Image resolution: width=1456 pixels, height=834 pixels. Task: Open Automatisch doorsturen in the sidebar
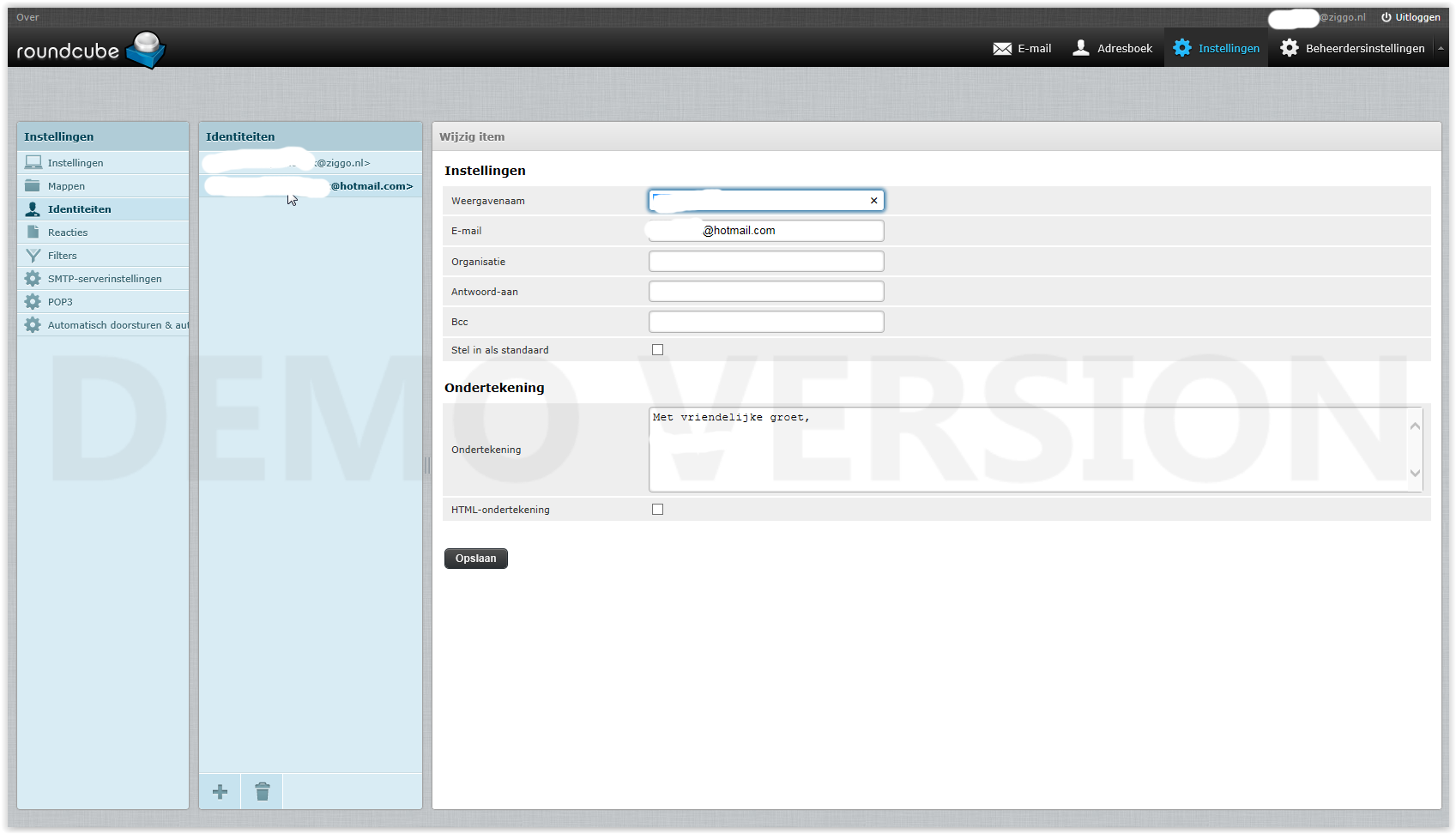point(103,325)
